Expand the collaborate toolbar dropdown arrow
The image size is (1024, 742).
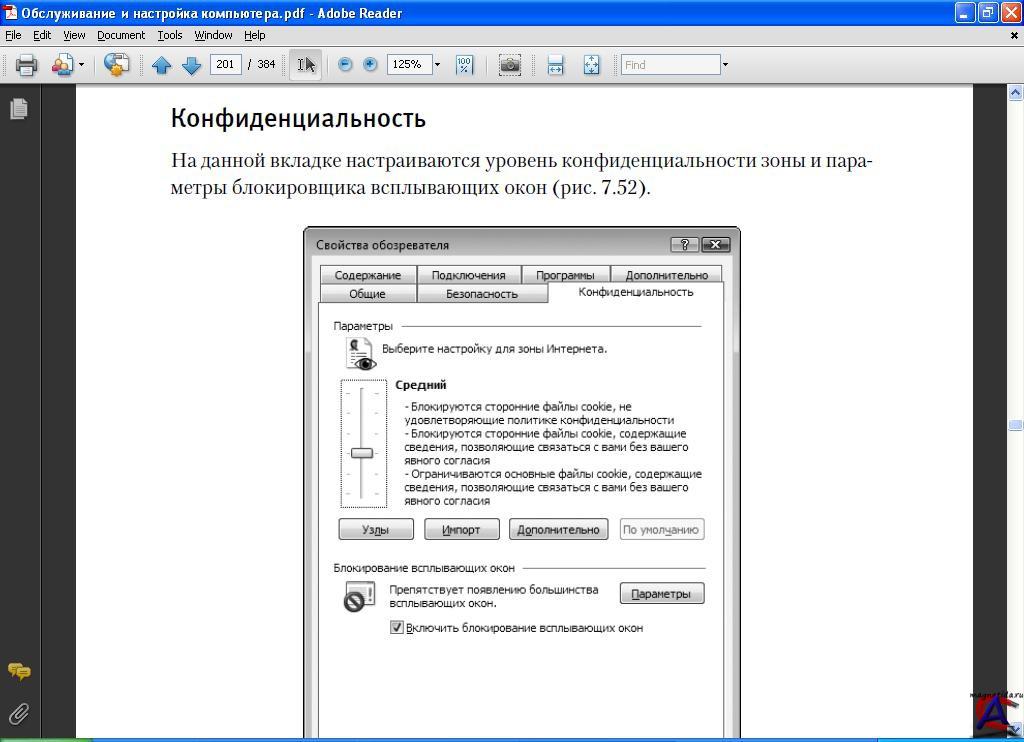coord(81,65)
